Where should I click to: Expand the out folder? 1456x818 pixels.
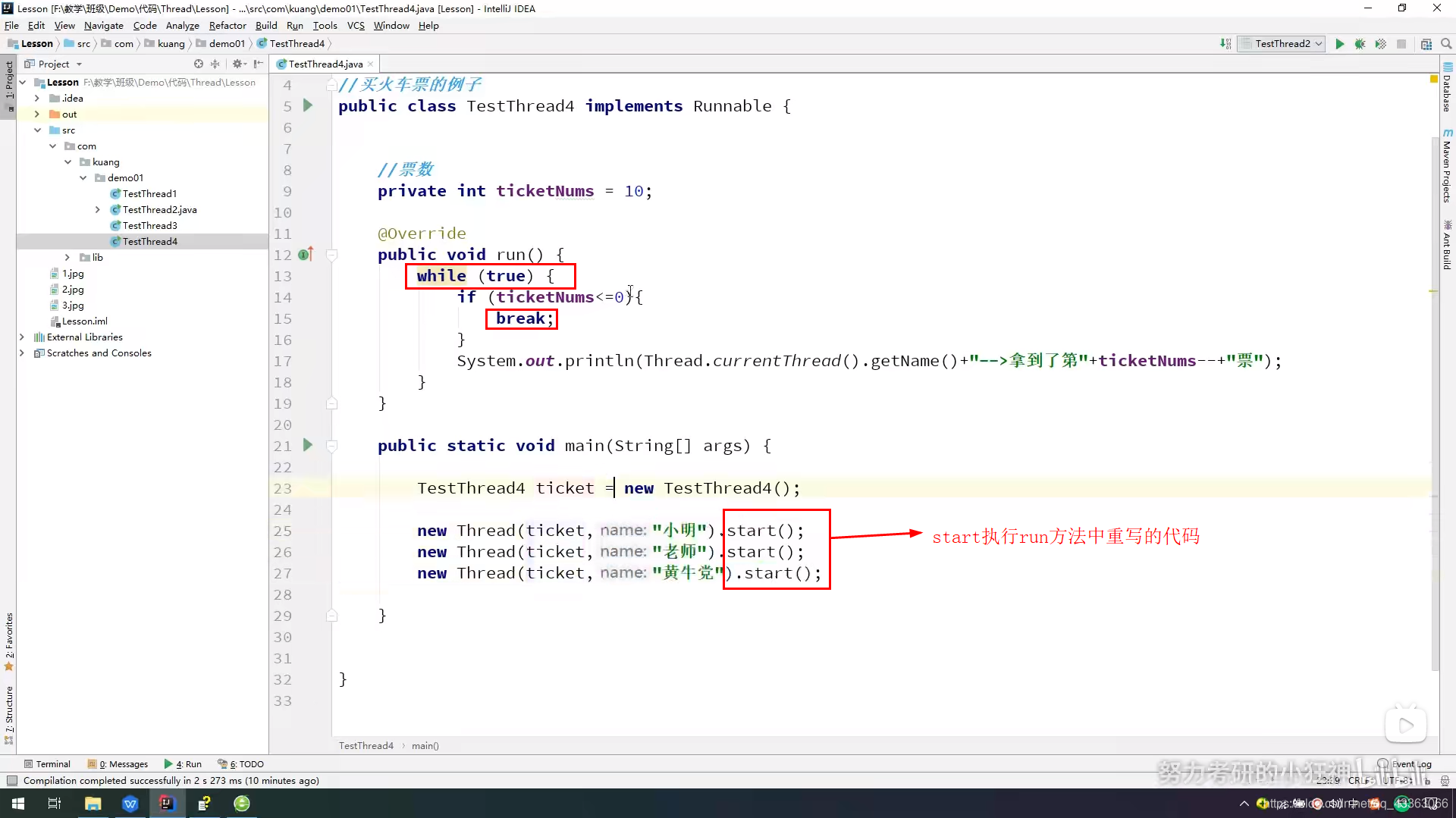pyautogui.click(x=36, y=114)
